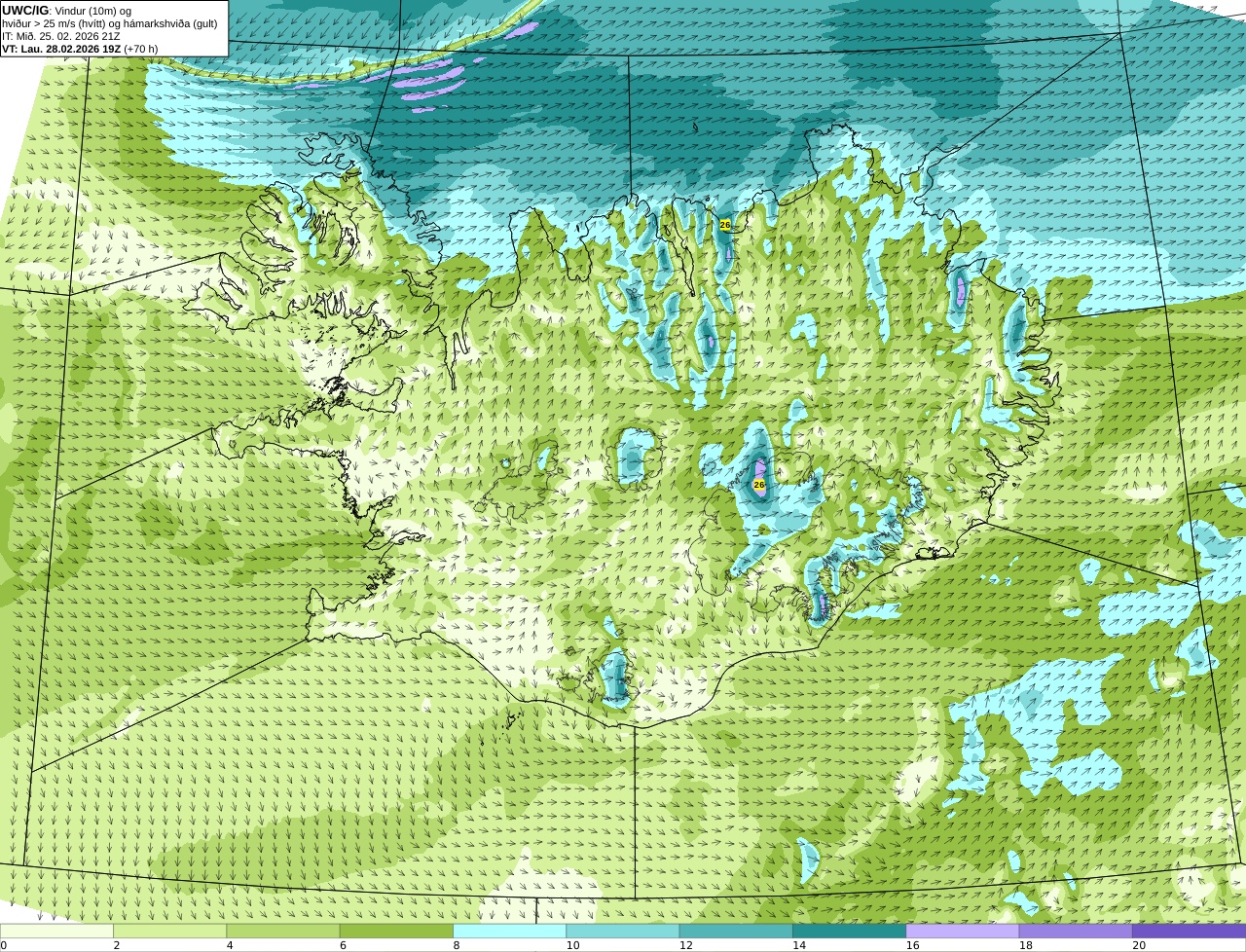
Task: Click the legend tick label '0'
Action: click(3, 945)
